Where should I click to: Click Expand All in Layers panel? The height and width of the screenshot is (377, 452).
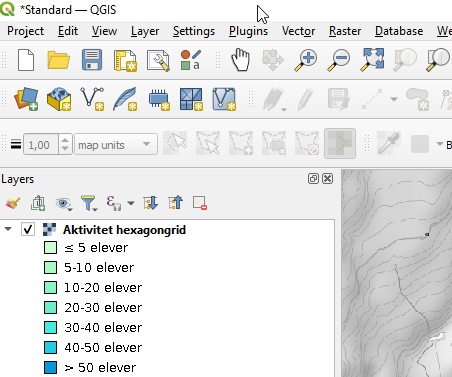tap(150, 203)
